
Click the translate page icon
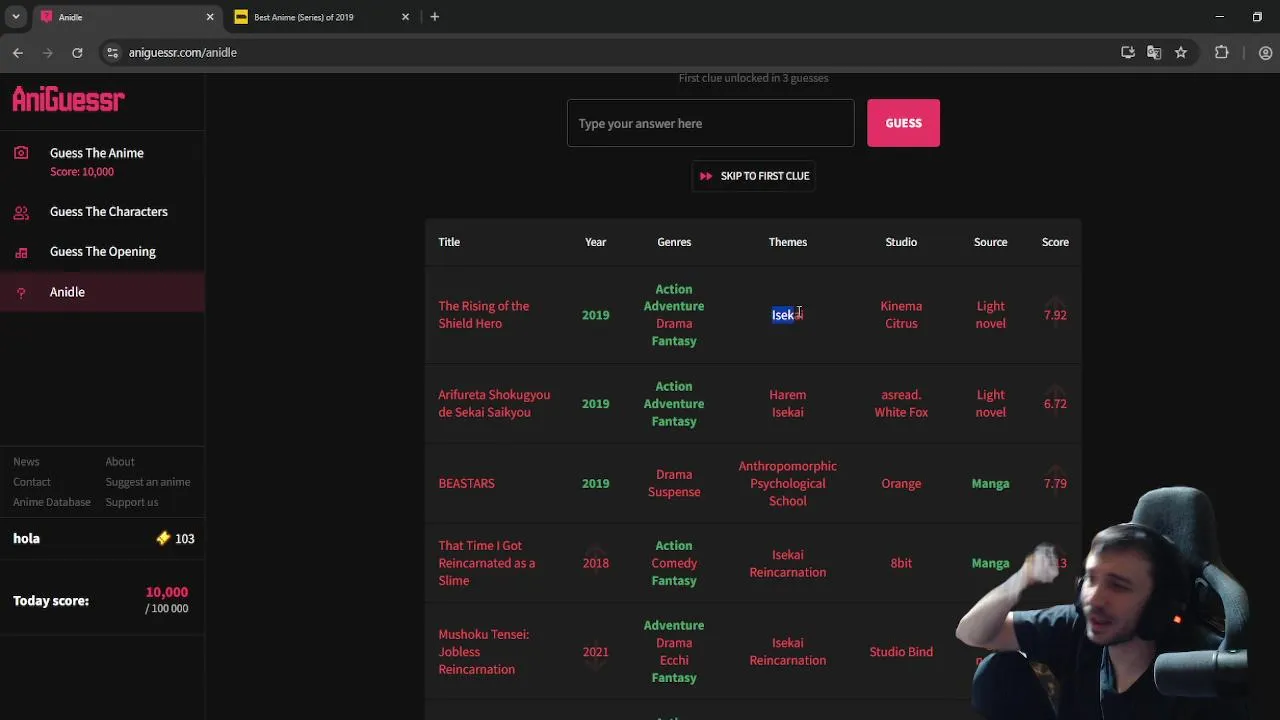1154,52
